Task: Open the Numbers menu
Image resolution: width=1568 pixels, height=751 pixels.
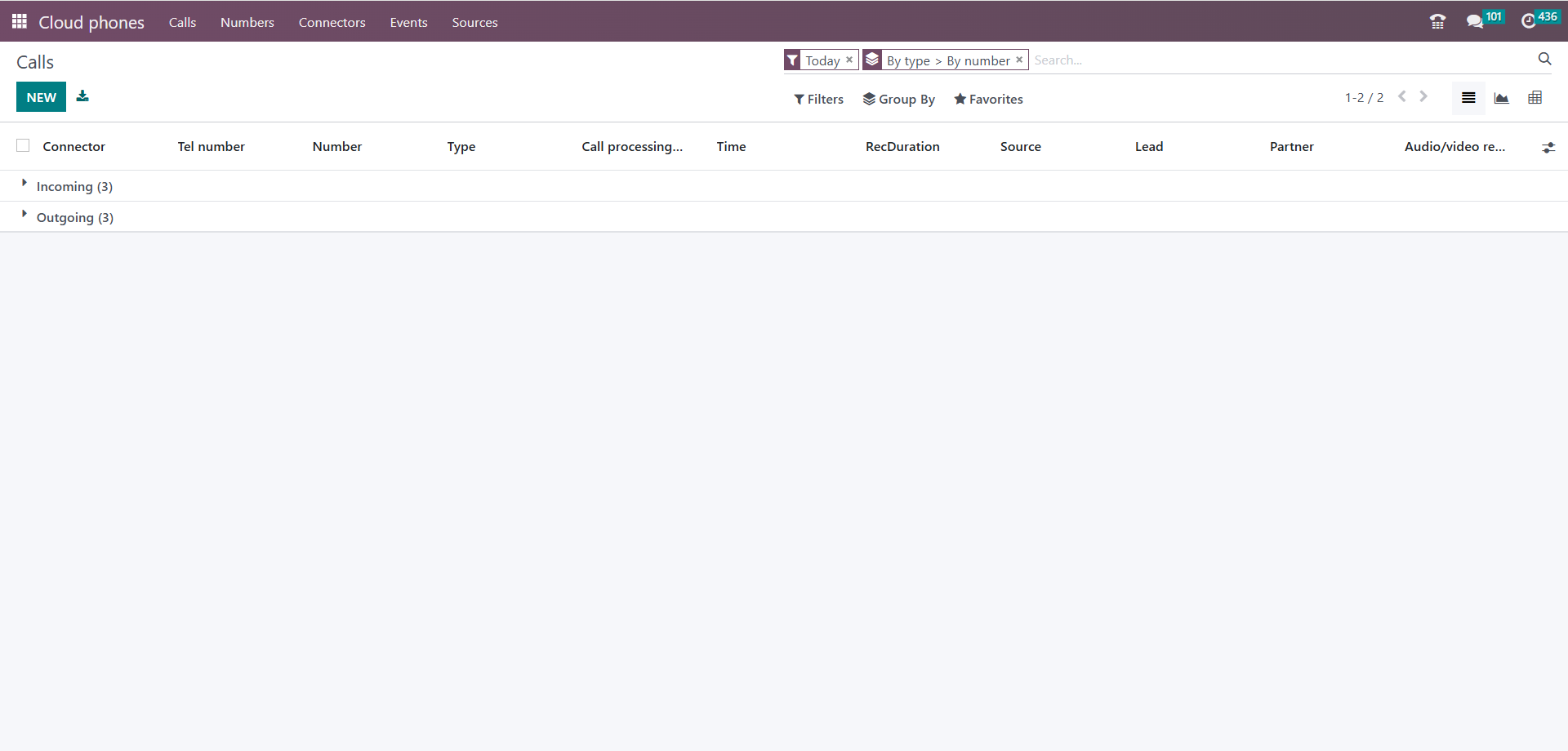Action: [x=247, y=22]
